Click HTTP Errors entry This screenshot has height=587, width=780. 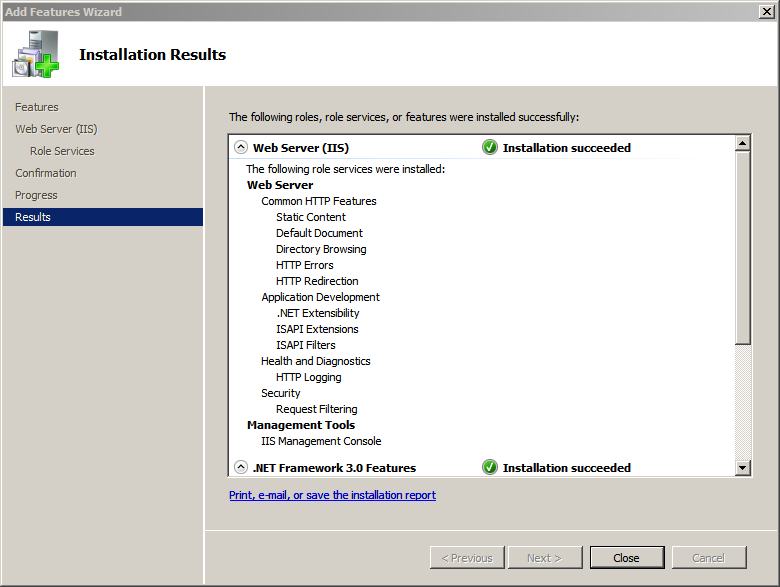304,265
